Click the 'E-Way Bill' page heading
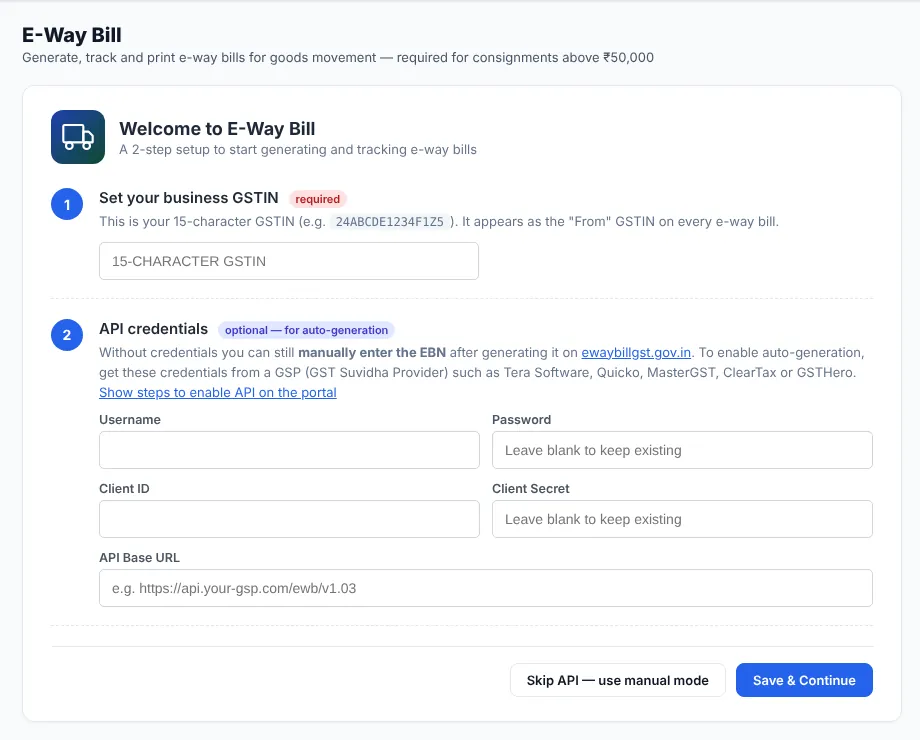Viewport: 920px width, 740px height. 72,35
